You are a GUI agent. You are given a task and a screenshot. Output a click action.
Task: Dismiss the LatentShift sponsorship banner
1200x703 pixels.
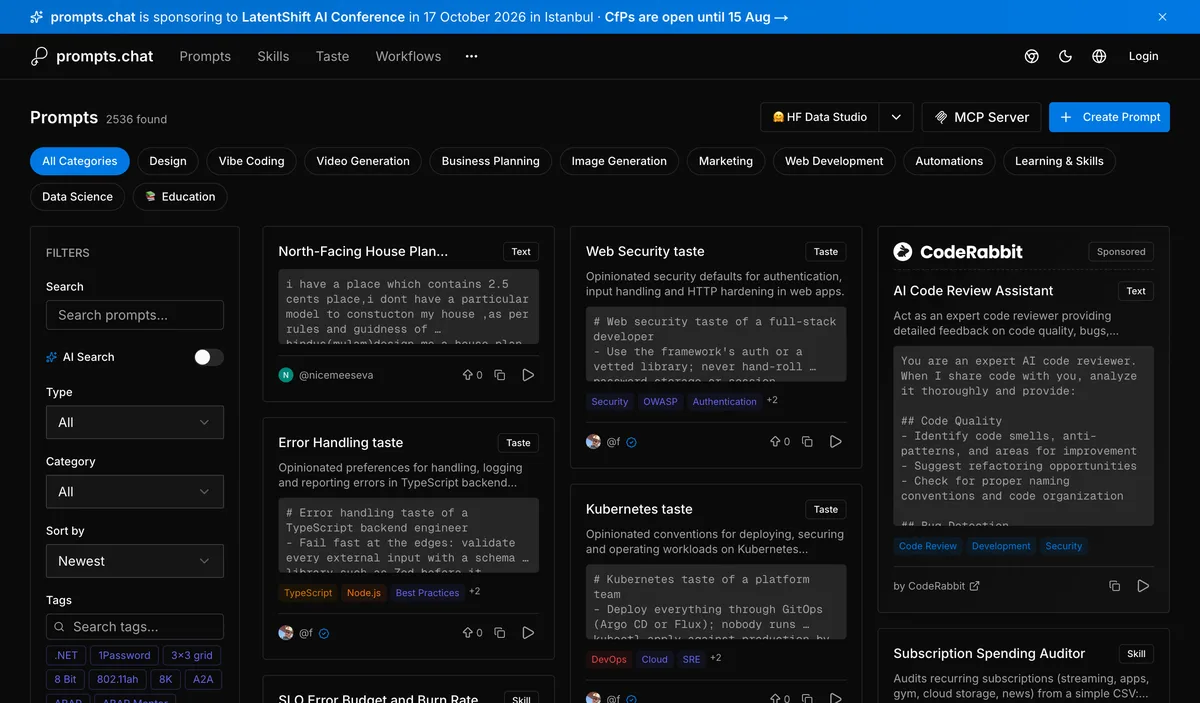click(1162, 17)
